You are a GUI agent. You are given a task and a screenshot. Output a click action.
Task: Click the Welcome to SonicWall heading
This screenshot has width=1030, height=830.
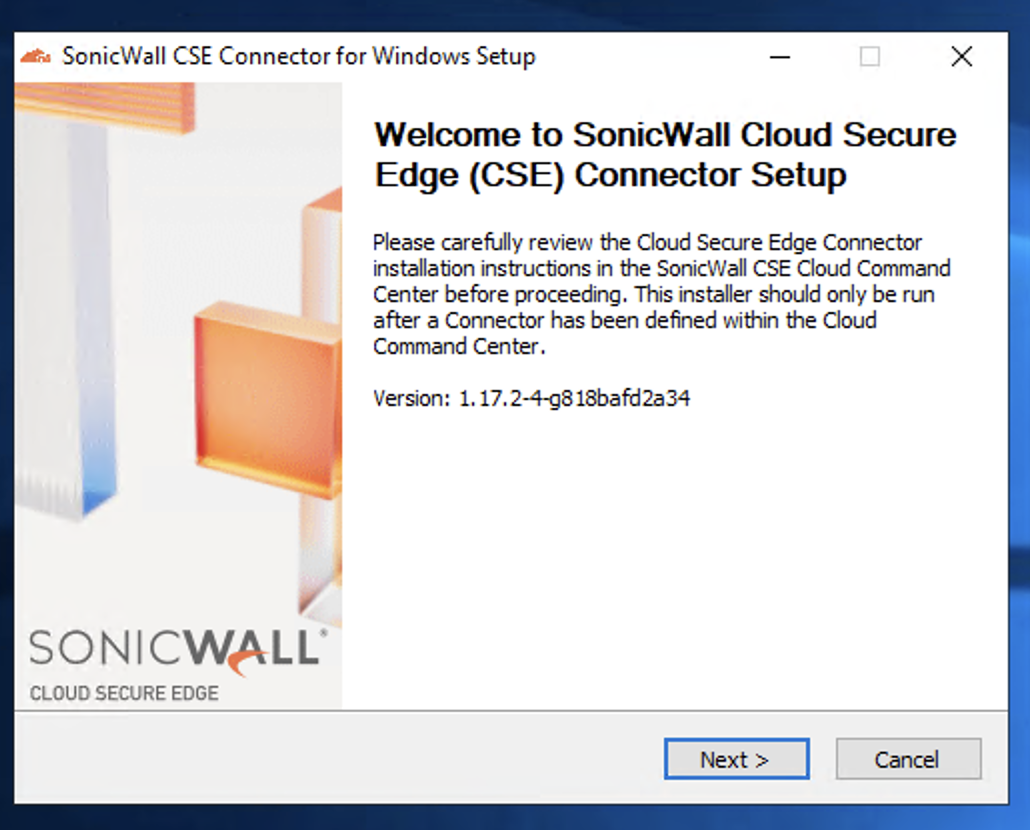(664, 154)
